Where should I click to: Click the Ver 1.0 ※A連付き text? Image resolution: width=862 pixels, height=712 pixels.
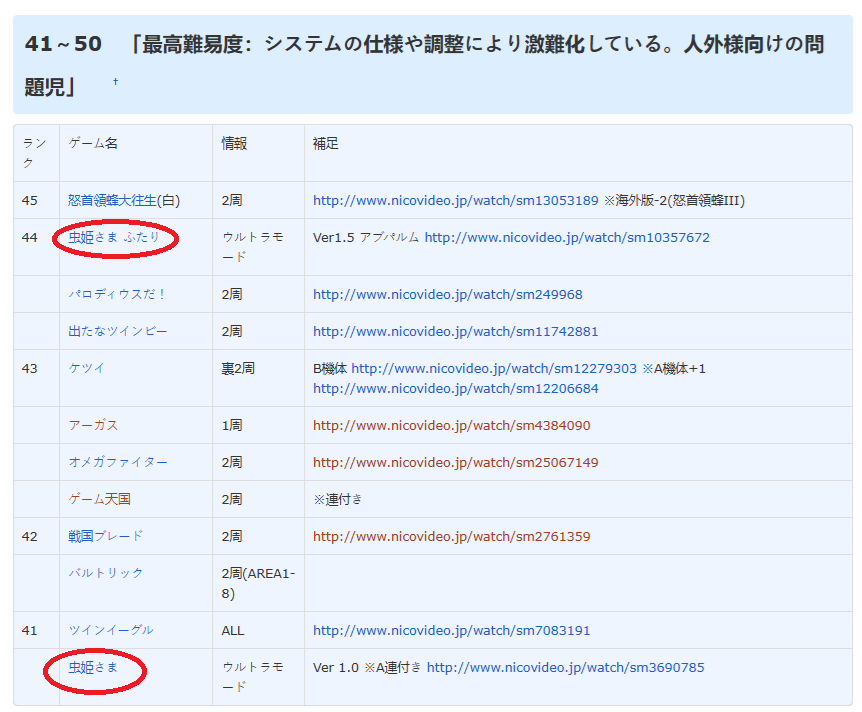click(x=367, y=667)
